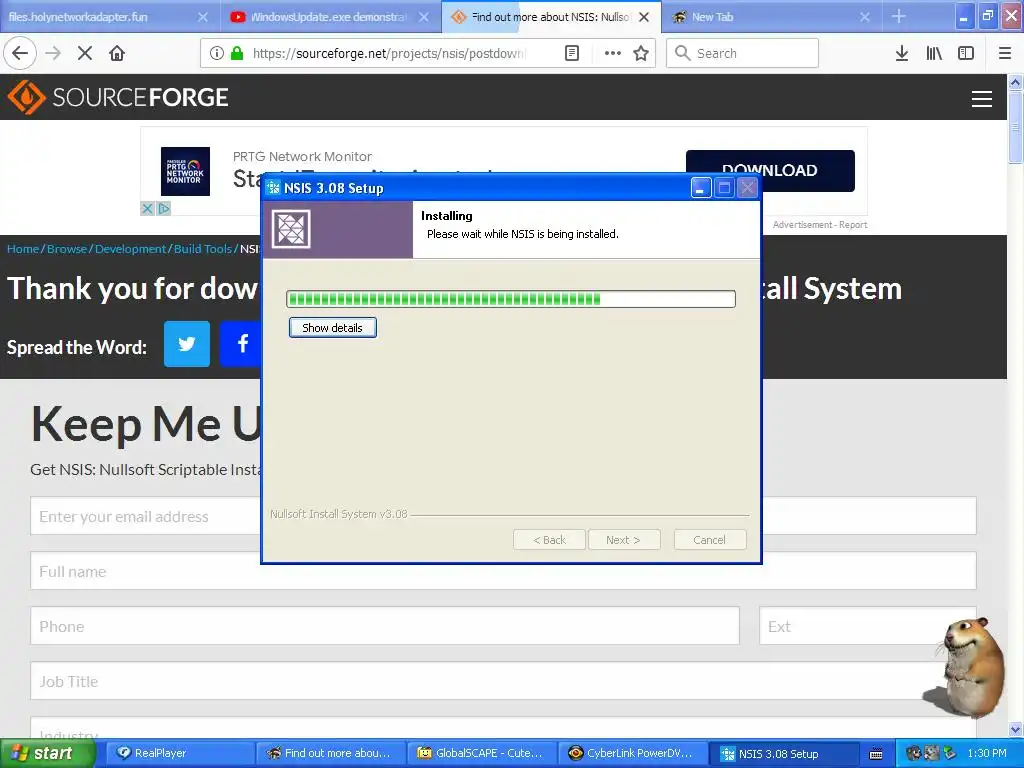
Task: Click the page vertical scrollbar thumb
Action: (1015, 127)
